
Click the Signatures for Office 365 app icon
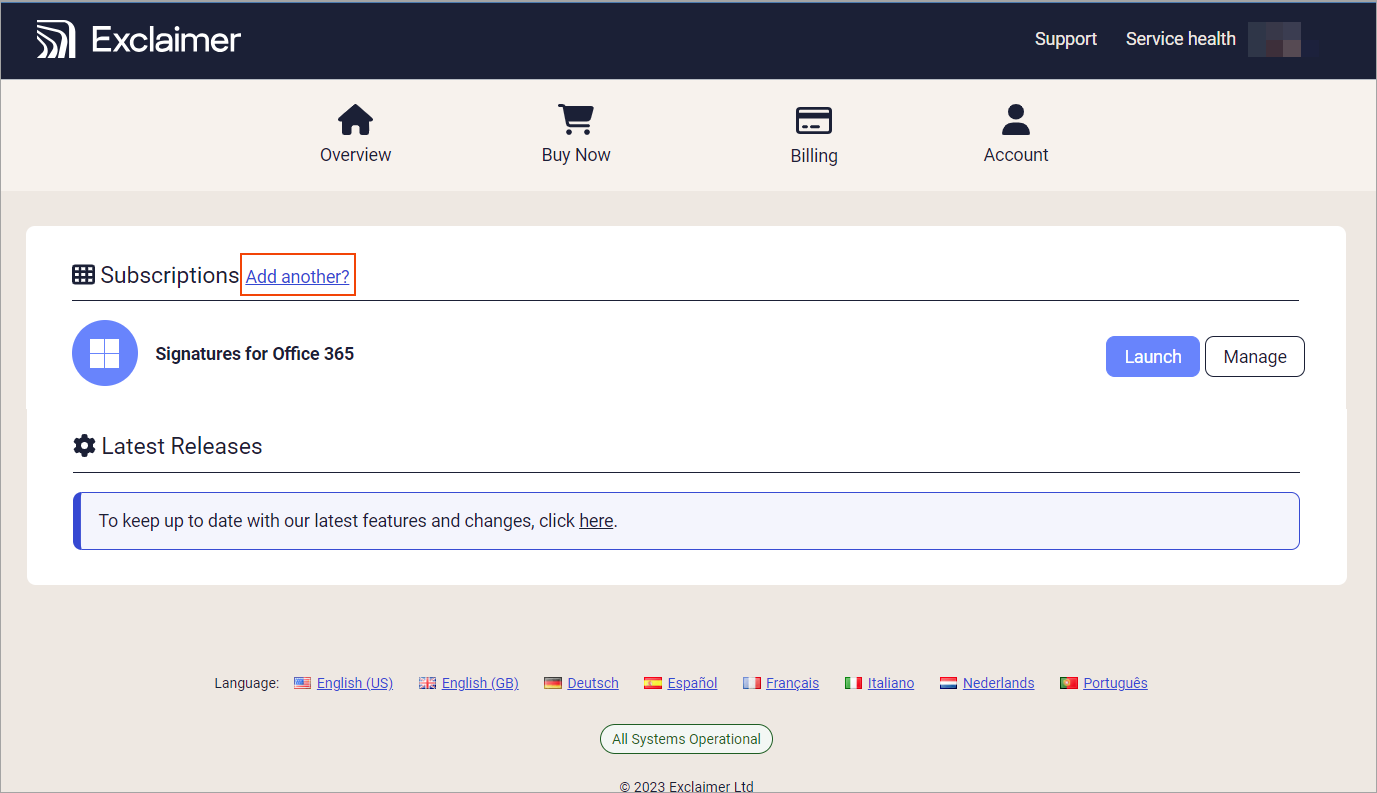[x=104, y=353]
